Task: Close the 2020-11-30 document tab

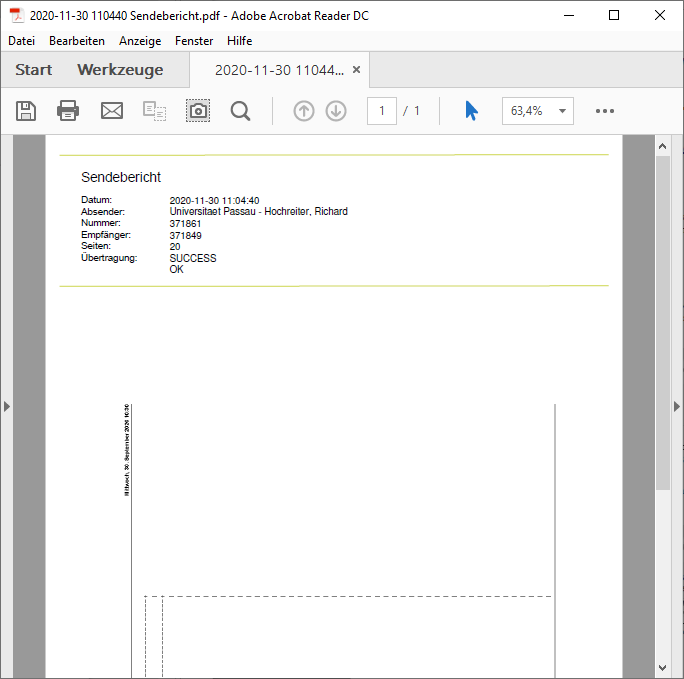Action: (356, 69)
